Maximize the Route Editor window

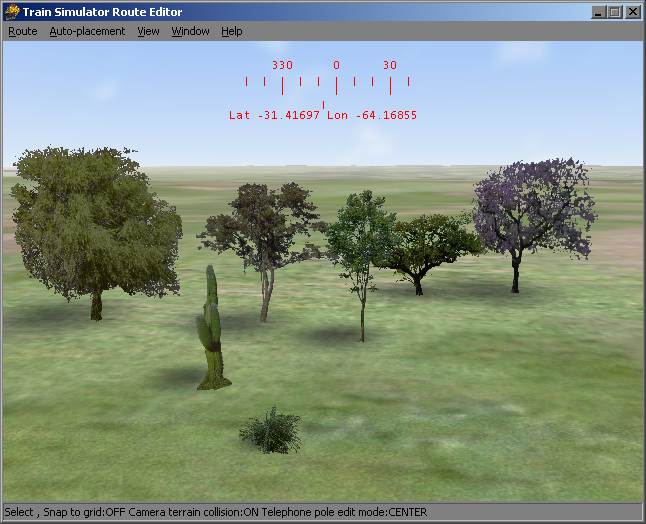615,12
